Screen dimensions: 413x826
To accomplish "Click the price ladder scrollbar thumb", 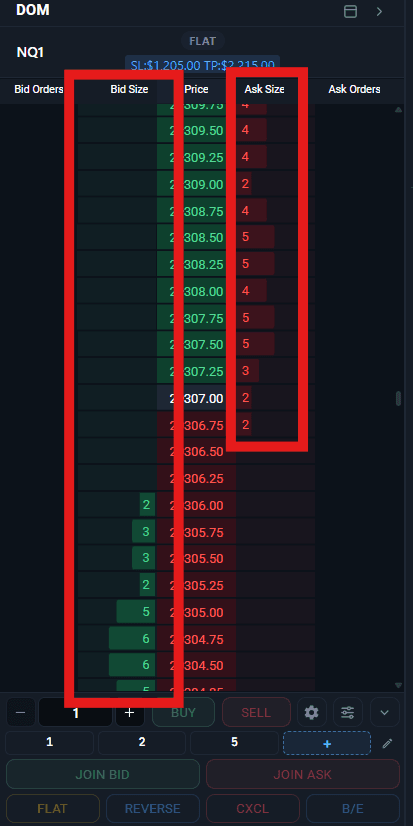I will coord(399,398).
